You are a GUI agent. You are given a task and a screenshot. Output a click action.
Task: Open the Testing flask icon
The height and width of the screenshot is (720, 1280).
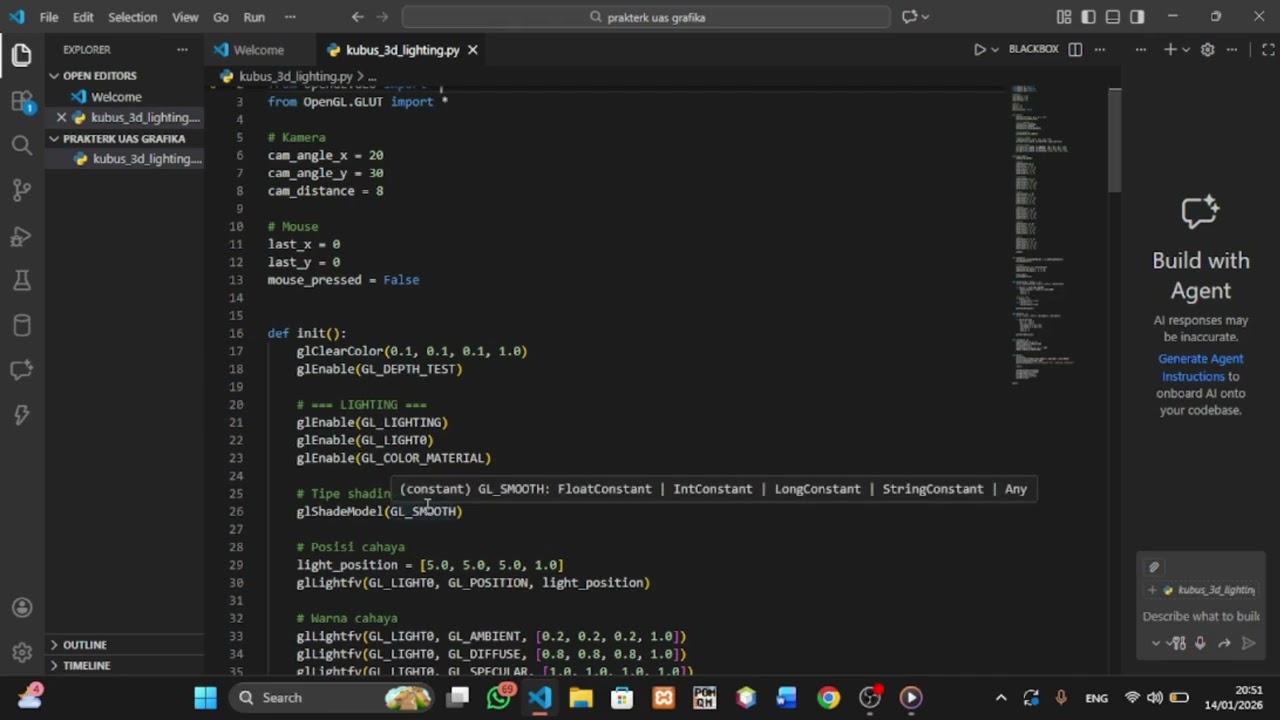coord(22,281)
